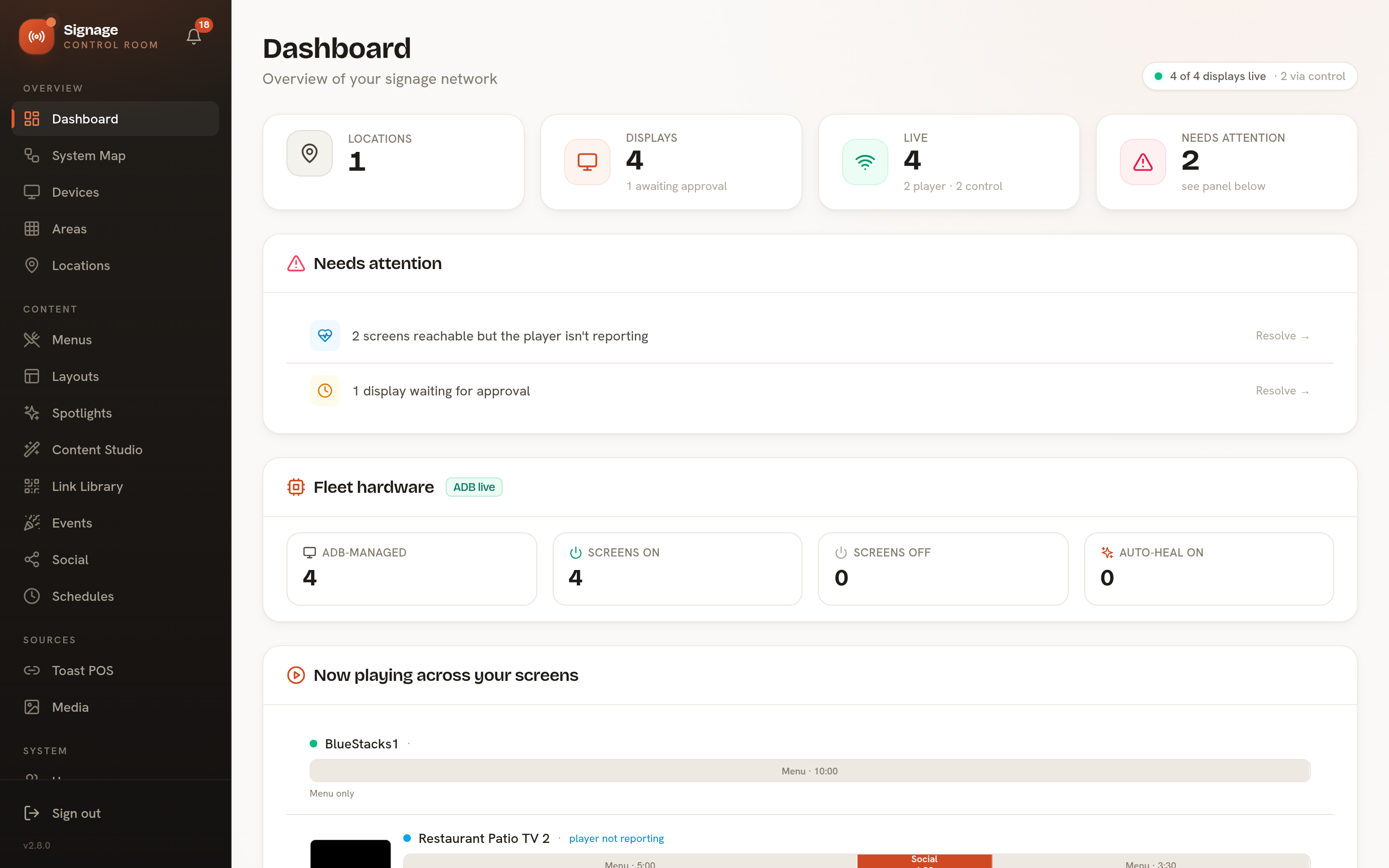Open the Auto-Heal On tile
The height and width of the screenshot is (868, 1389).
1209,569
